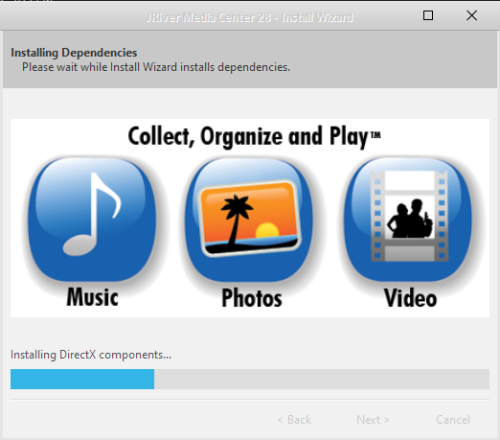Click the Music note icon
Image resolution: width=500 pixels, height=440 pixels.
click(92, 219)
